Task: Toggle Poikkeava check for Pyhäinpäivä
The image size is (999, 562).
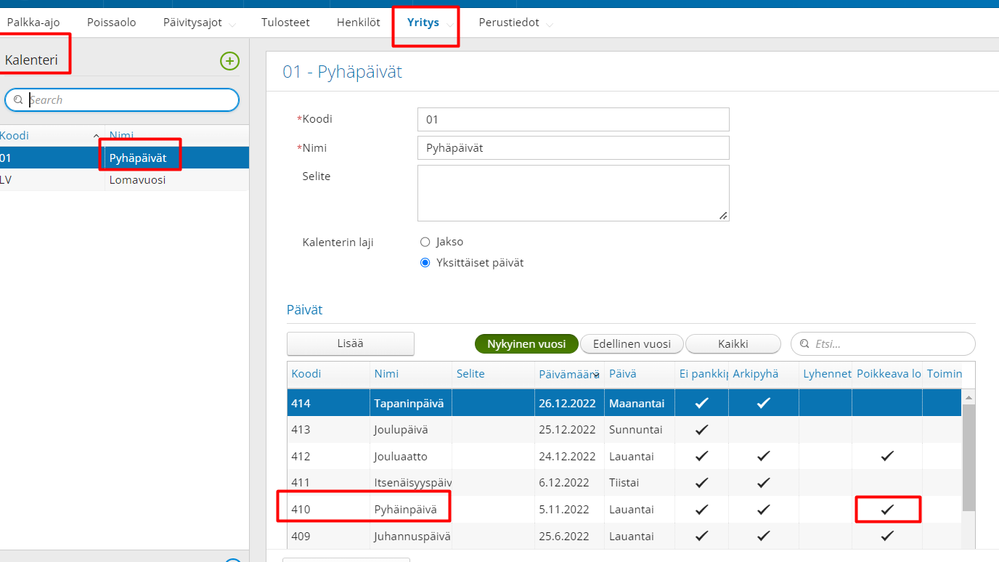Action: (887, 509)
